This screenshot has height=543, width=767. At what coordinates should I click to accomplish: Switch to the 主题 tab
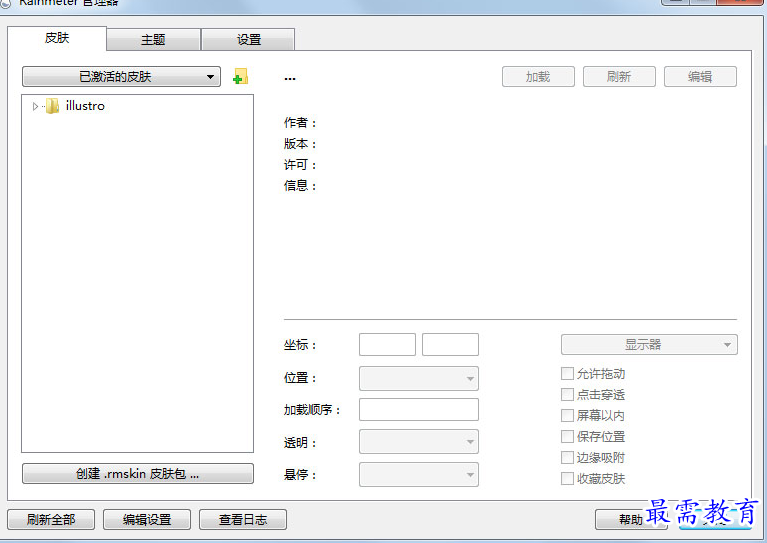[153, 40]
